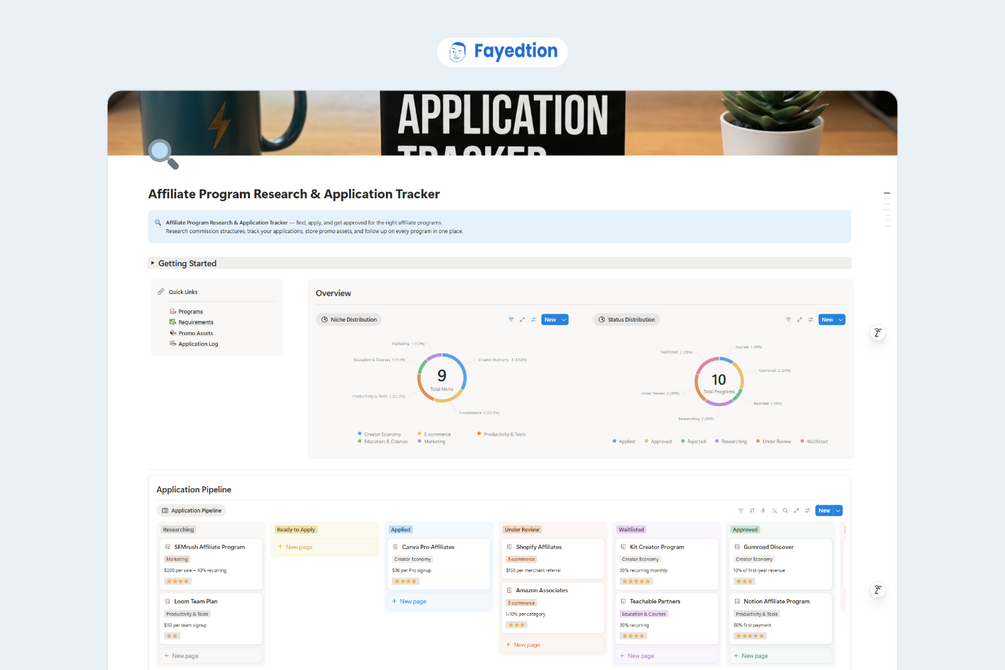Add New page in Under Review column
1005x670 pixels.
point(552,645)
